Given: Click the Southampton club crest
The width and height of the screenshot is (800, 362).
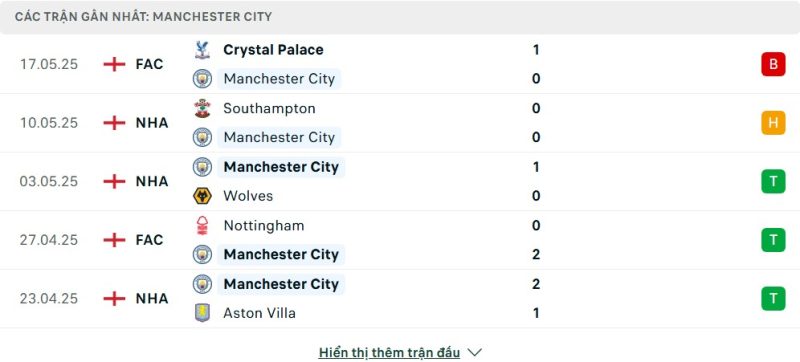Looking at the screenshot, I should 202,109.
